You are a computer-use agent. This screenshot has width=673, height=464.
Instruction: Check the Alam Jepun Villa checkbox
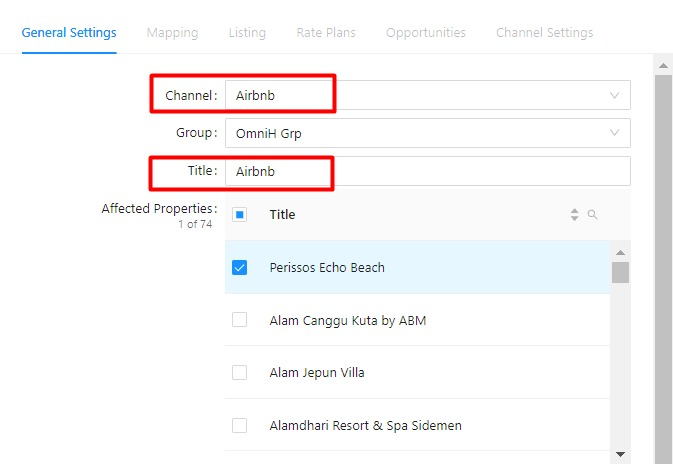pos(239,373)
